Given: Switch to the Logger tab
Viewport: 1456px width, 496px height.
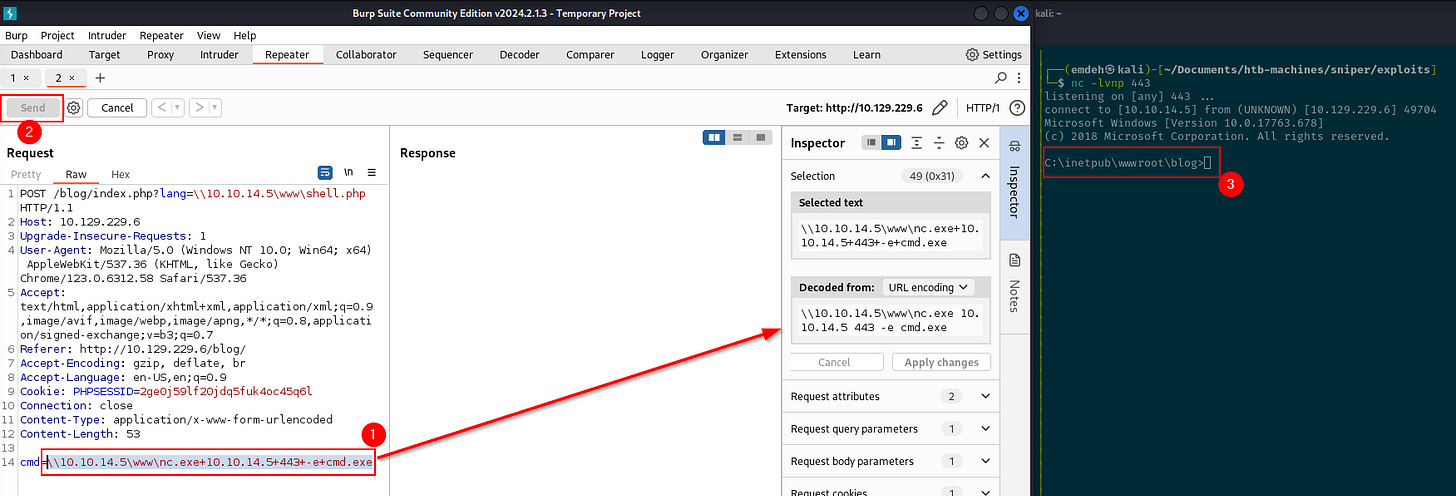Looking at the screenshot, I should [657, 54].
